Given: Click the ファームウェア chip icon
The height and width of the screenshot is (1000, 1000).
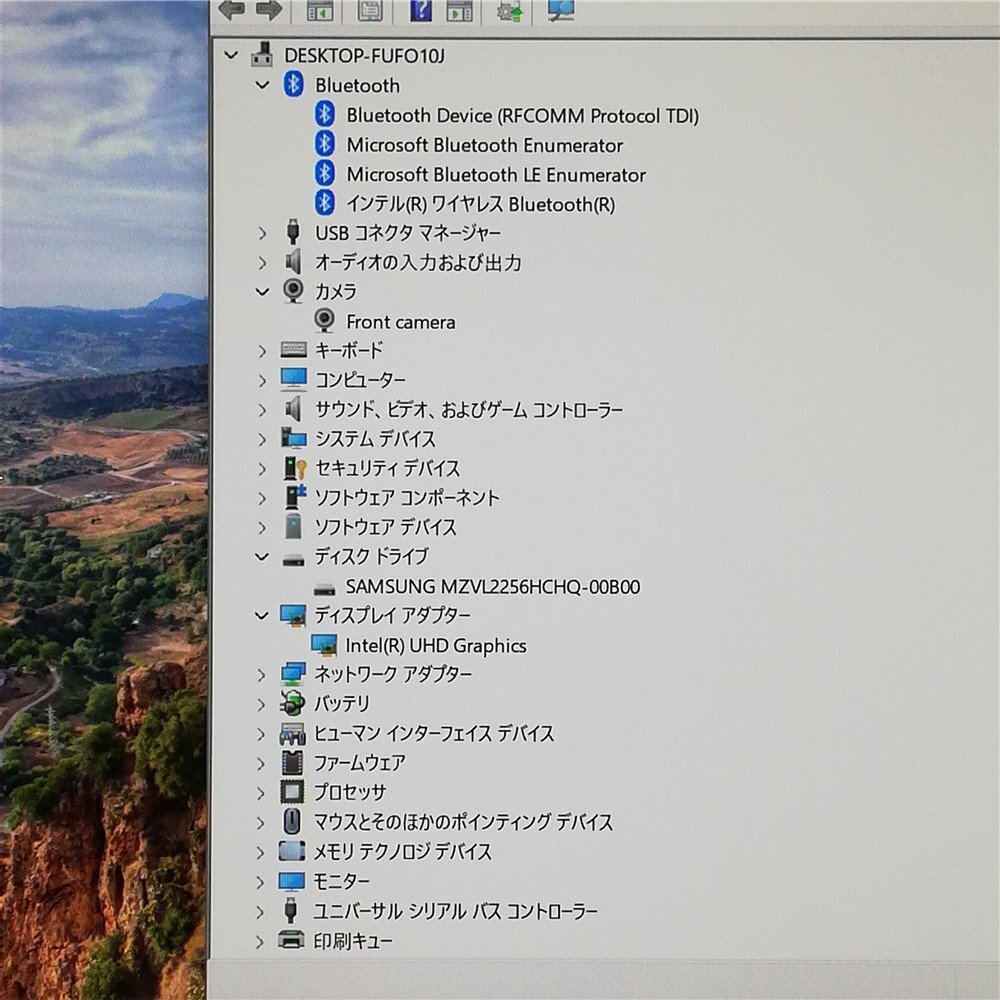Looking at the screenshot, I should 291,762.
